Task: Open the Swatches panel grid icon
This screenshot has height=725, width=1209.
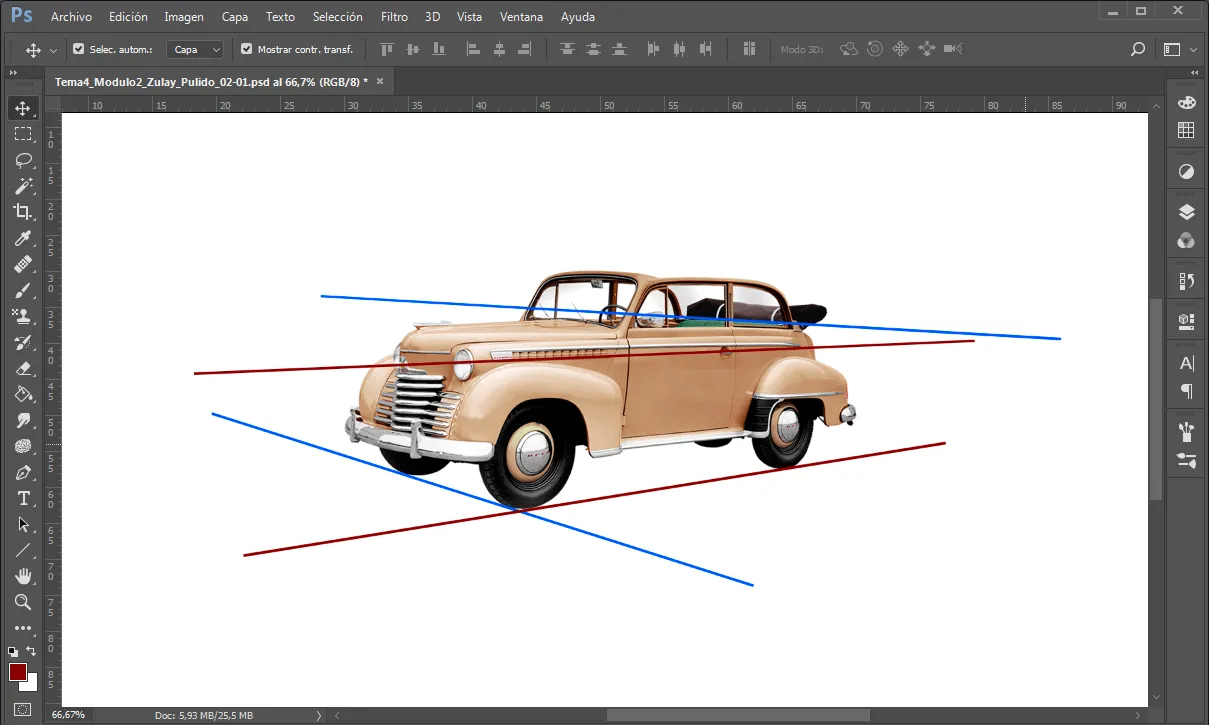Action: (x=1187, y=130)
